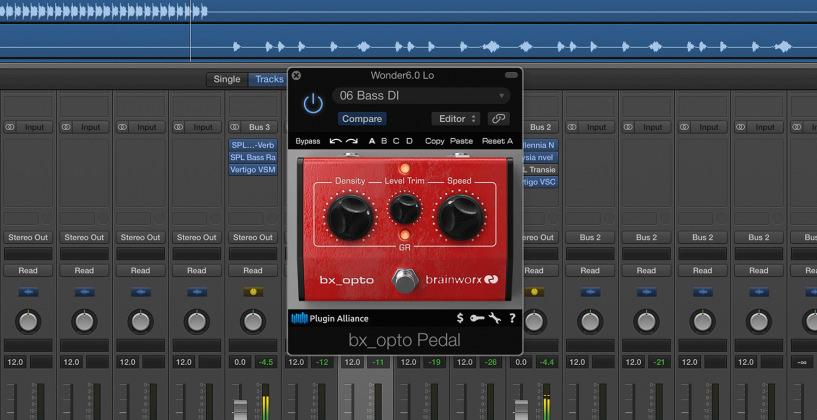Open the Stereo Out slot on the Bus 3 strip
This screenshot has width=817, height=420.
pyautogui.click(x=253, y=237)
